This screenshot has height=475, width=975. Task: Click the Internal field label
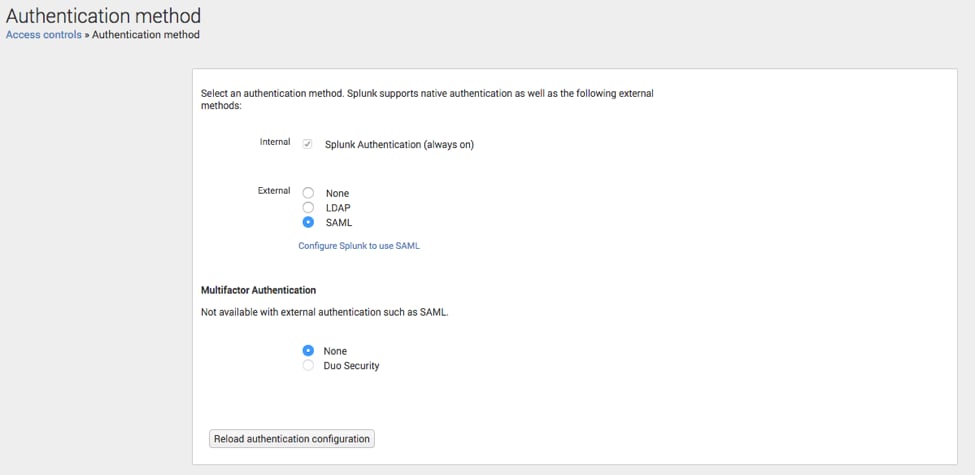click(x=275, y=142)
